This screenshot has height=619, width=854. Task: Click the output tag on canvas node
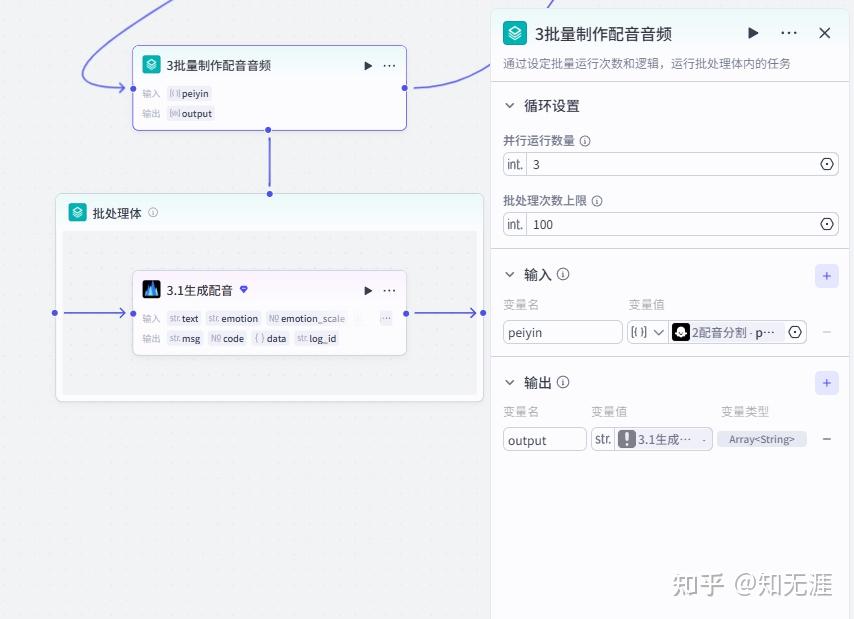click(191, 114)
